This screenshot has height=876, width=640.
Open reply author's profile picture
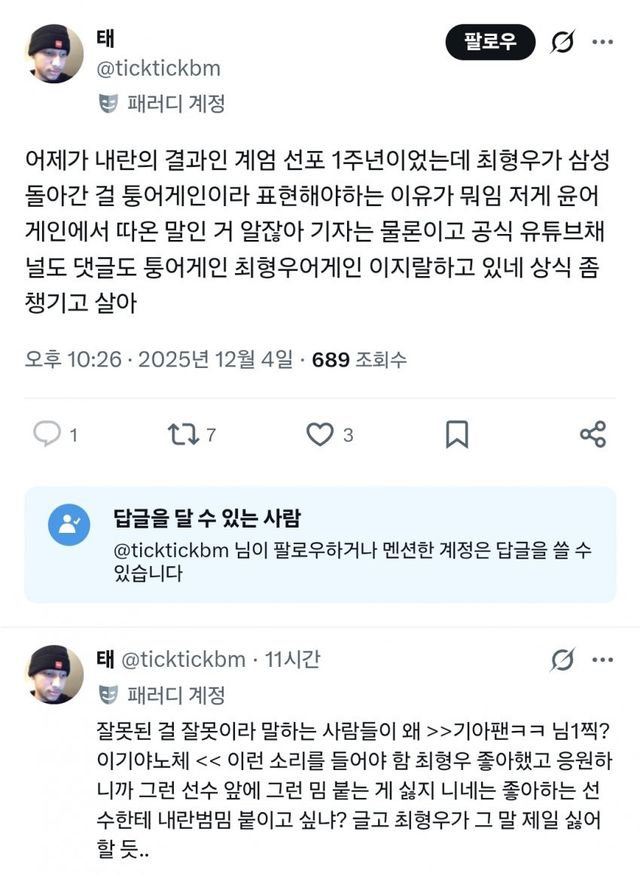54,674
